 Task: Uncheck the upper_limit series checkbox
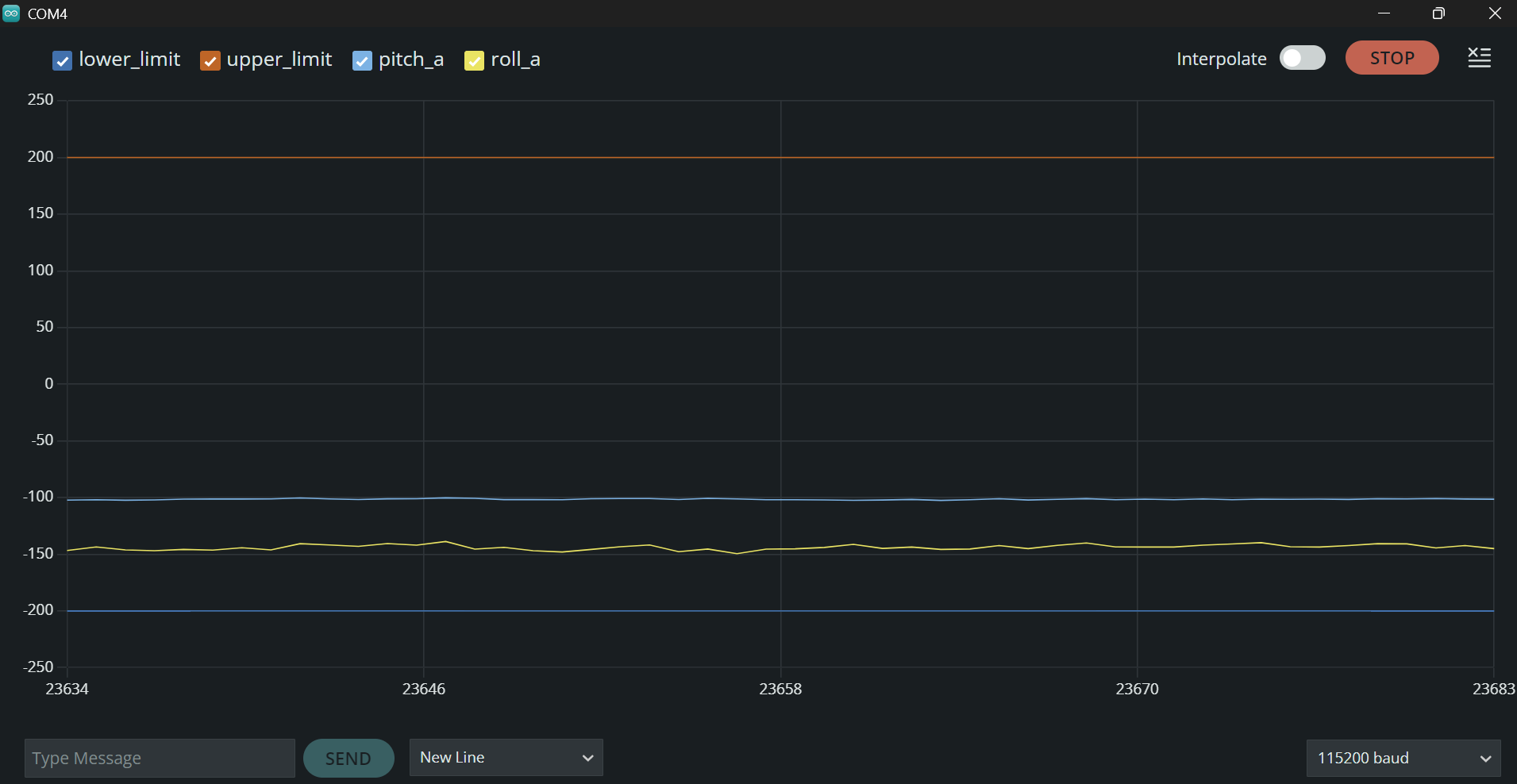point(210,61)
